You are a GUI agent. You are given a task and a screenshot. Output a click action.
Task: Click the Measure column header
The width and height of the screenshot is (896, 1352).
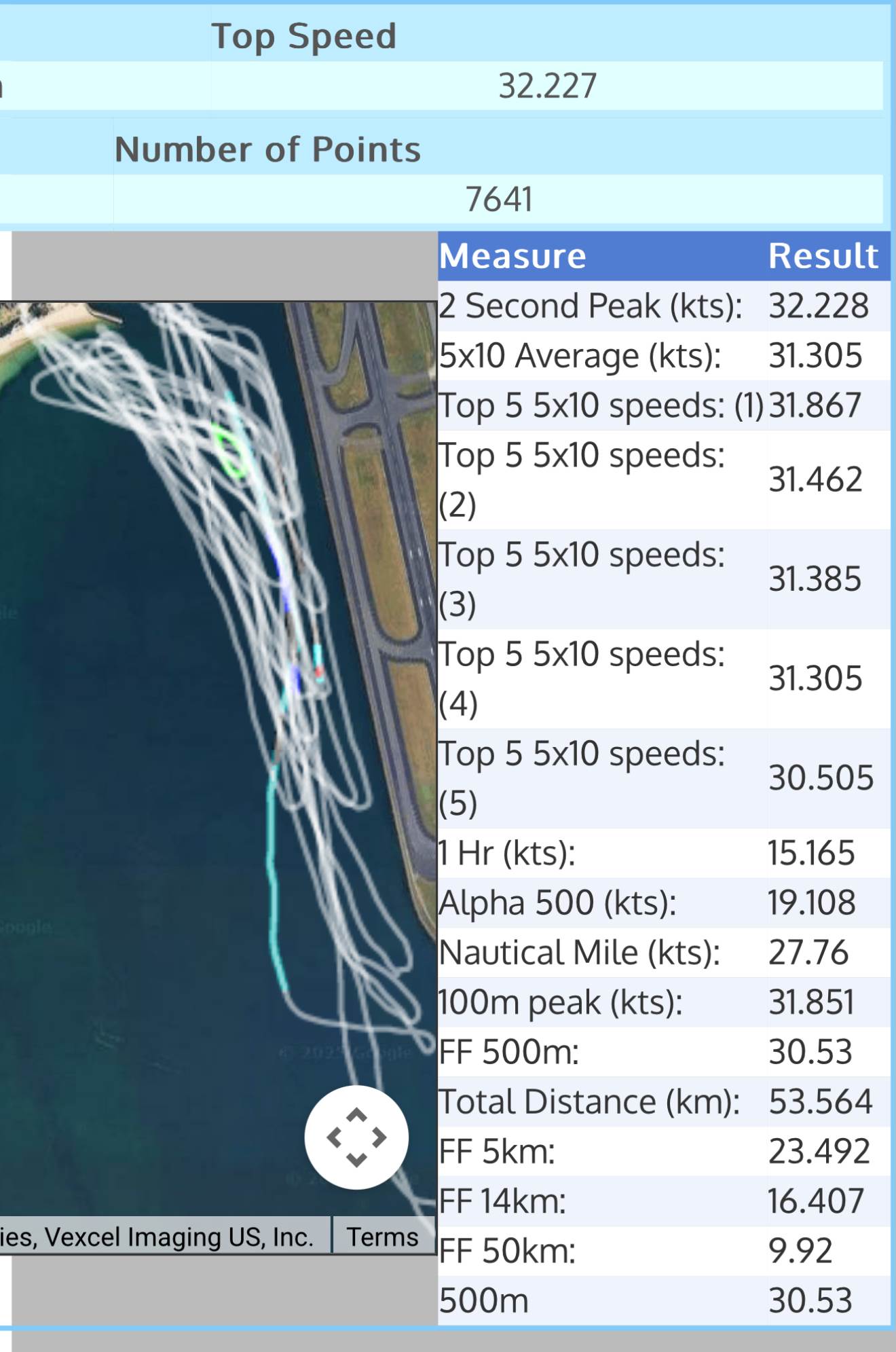point(512,257)
